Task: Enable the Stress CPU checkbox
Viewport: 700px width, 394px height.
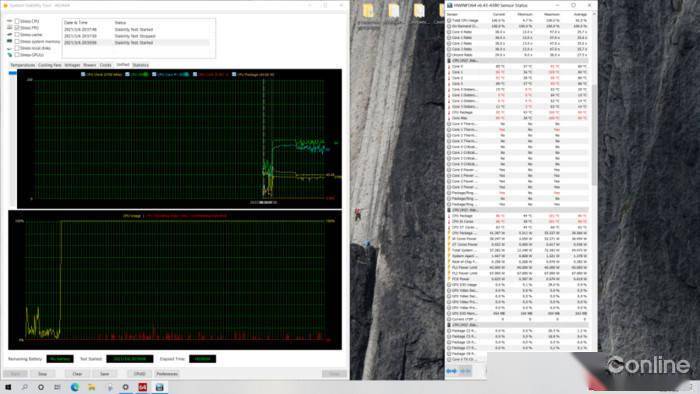Action: [17, 21]
